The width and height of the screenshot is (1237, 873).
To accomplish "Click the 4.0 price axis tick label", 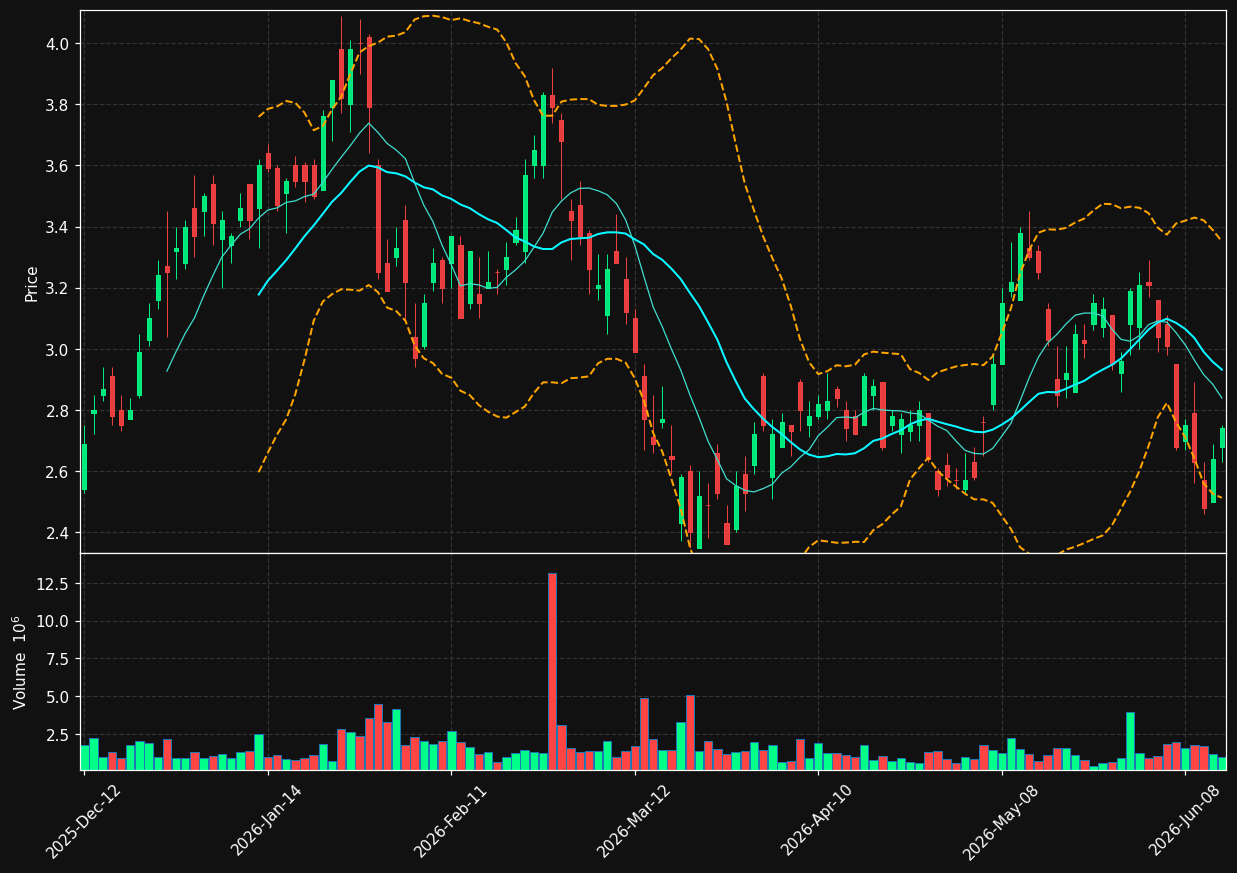I will (x=56, y=44).
